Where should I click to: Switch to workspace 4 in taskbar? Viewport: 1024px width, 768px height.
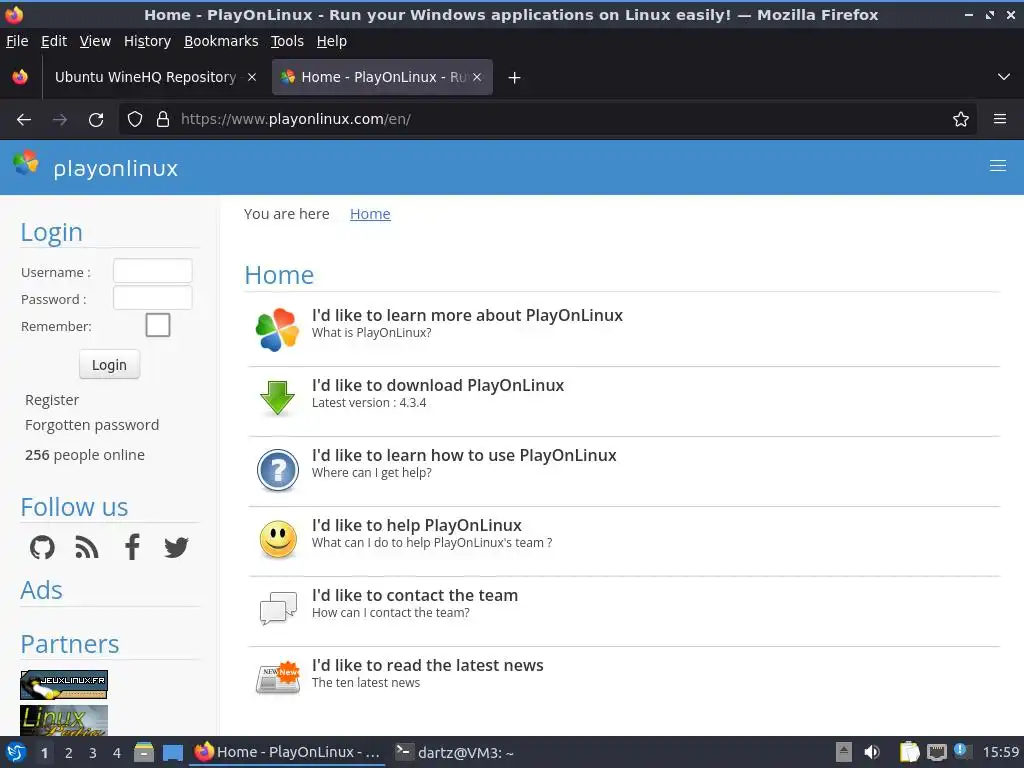coord(117,753)
